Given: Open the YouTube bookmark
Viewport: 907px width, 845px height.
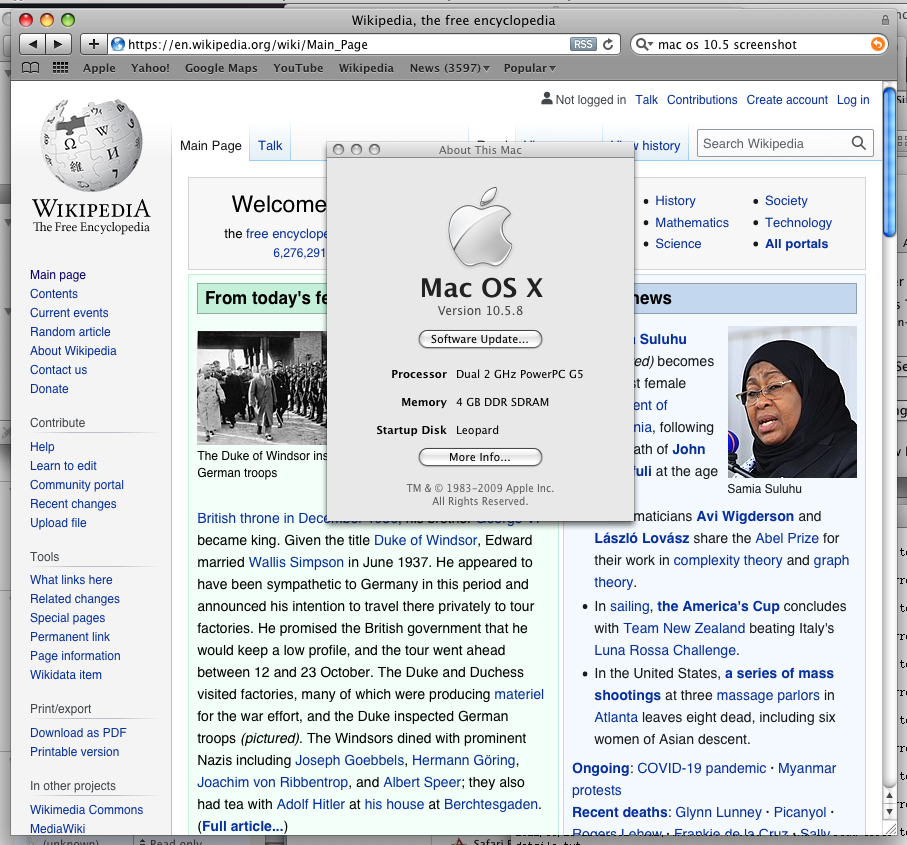Looking at the screenshot, I should click(x=298, y=68).
